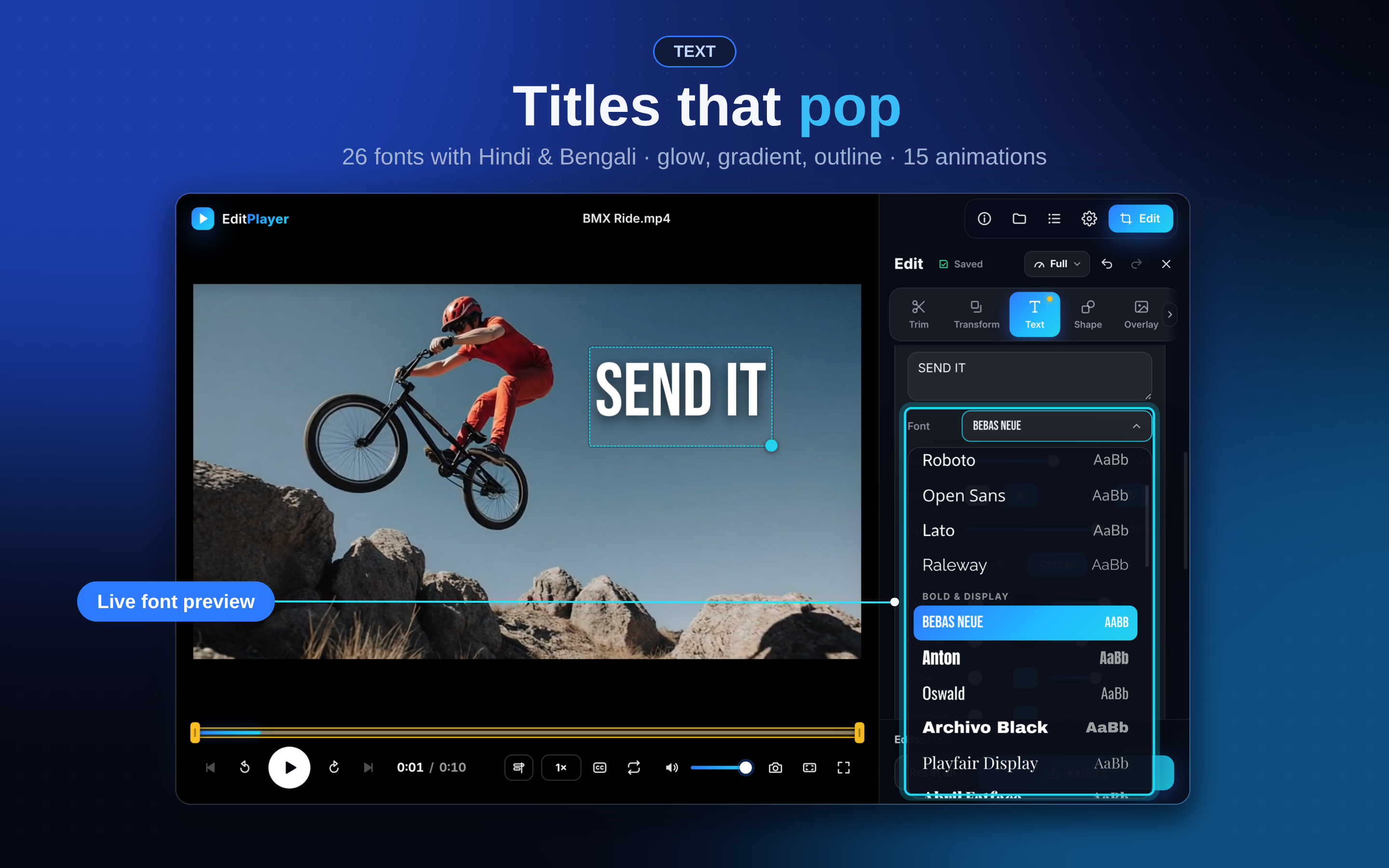The height and width of the screenshot is (868, 1389).
Task: Adjust the volume slider
Action: 721,768
